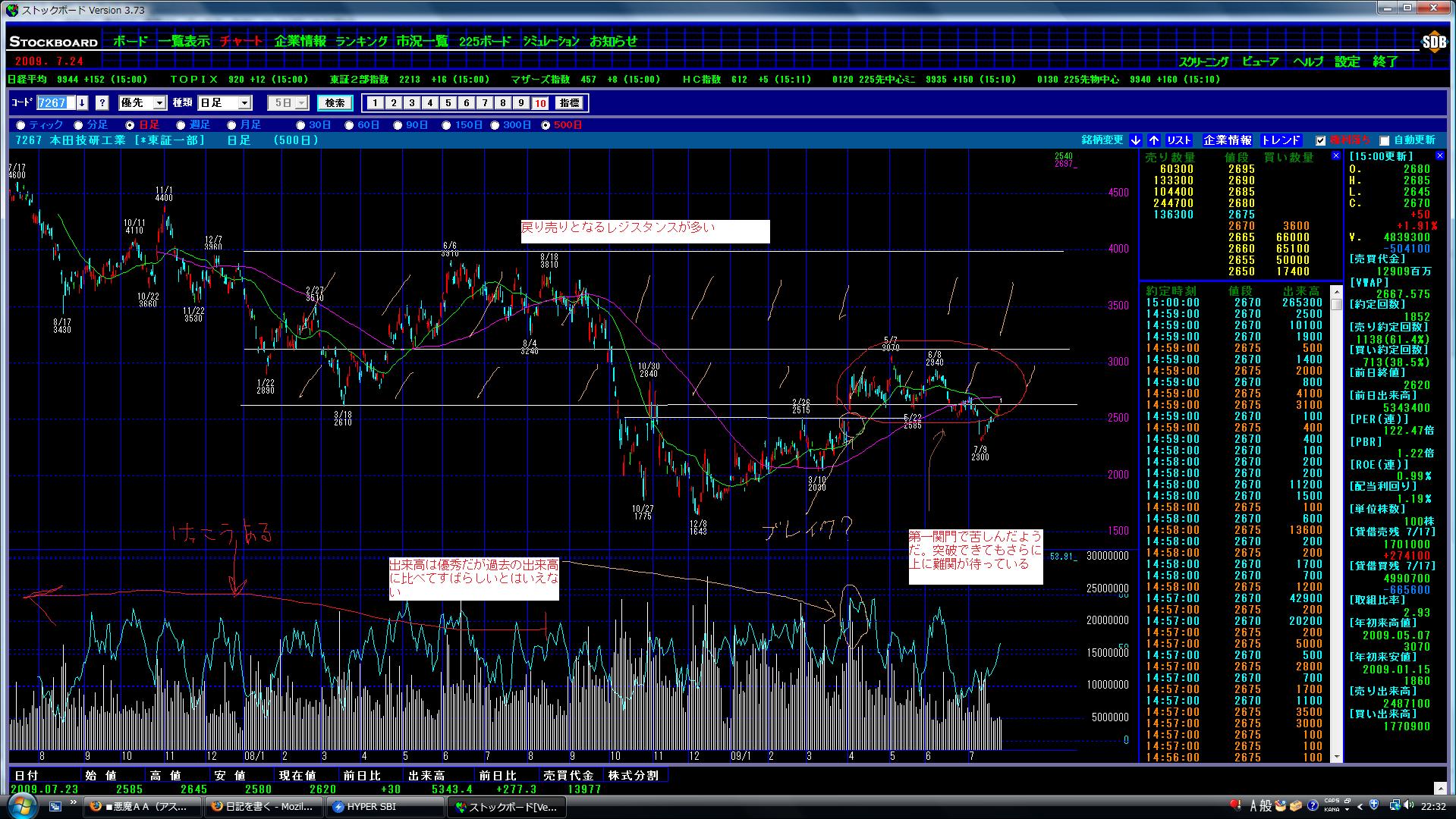
Task: Click the トレンド button
Action: point(1281,140)
